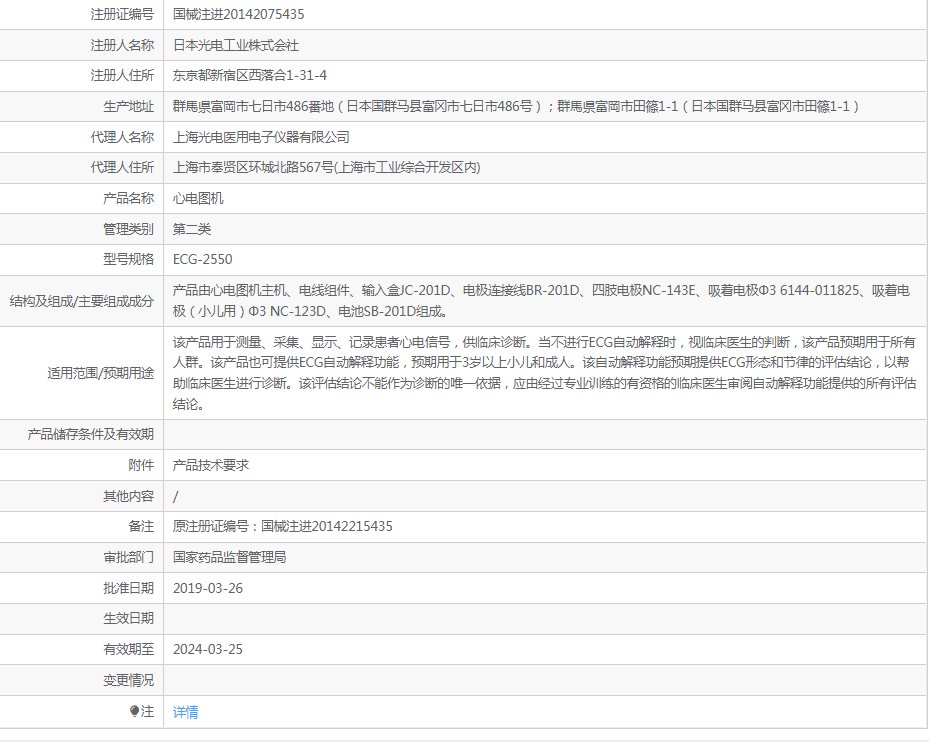Click the 批准日期 label
The width and height of the screenshot is (929, 742).
point(129,588)
